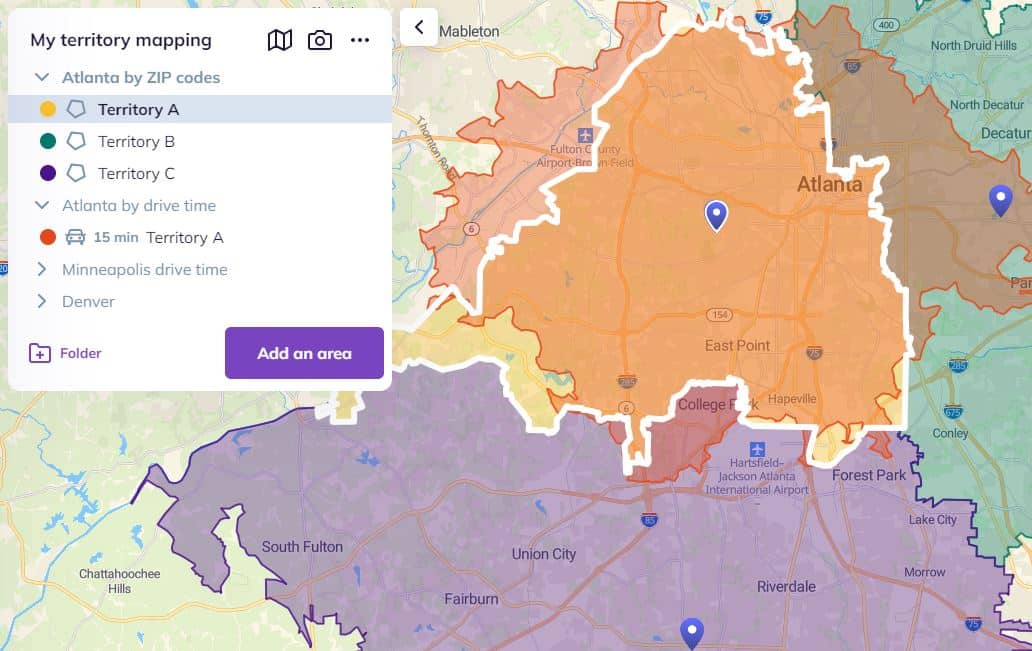Click the new Folder plus icon
The image size is (1032, 651).
[x=40, y=353]
